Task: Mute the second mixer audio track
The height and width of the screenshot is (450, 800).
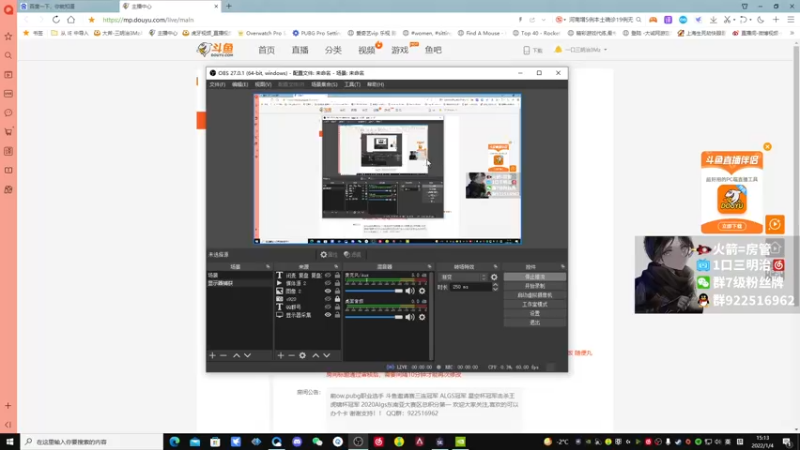Action: coord(410,317)
